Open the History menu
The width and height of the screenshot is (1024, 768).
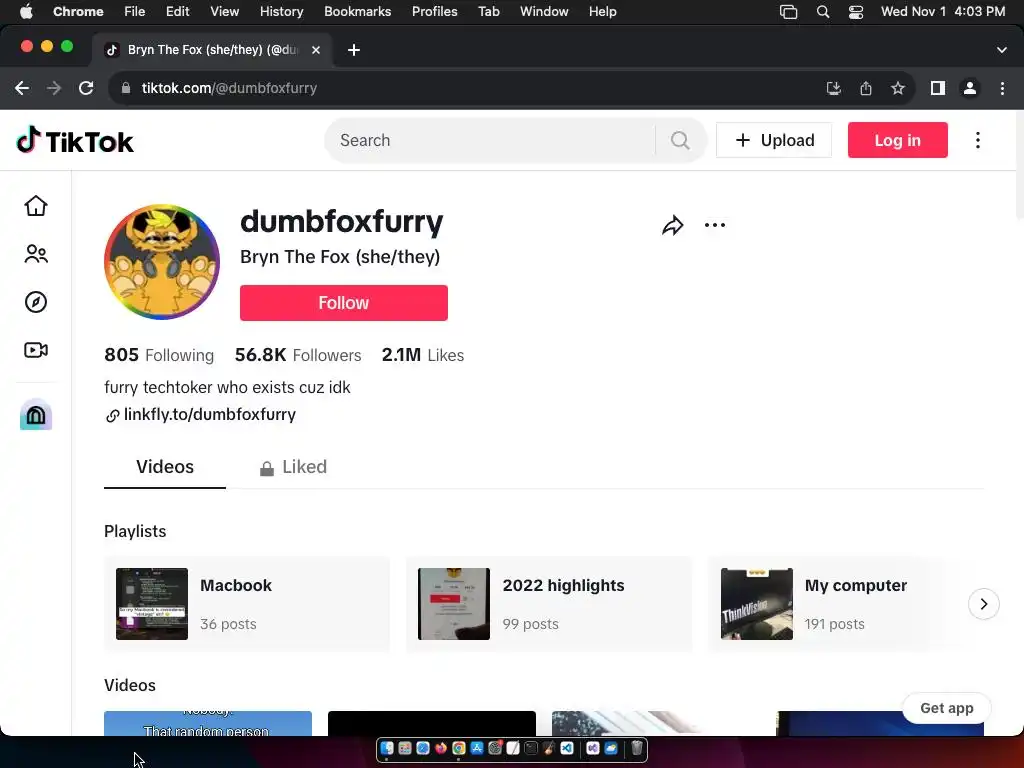pos(281,11)
